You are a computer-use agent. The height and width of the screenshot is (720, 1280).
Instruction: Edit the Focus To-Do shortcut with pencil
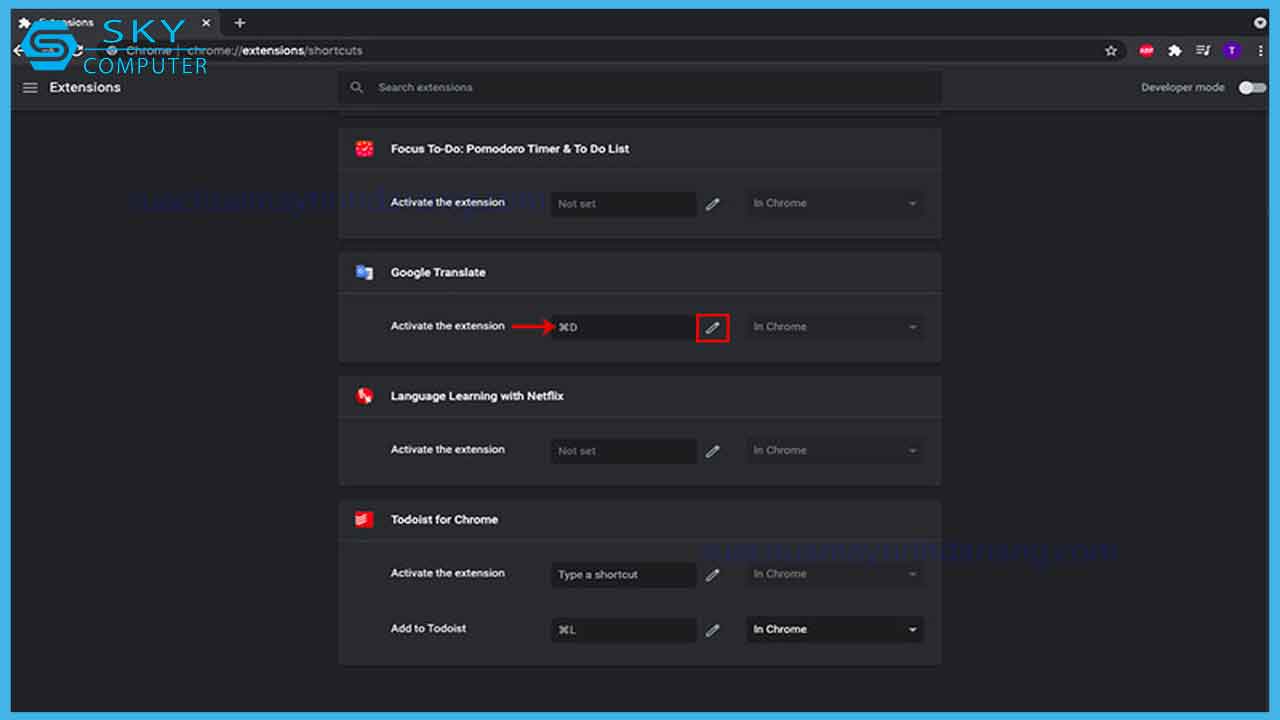pyautogui.click(x=712, y=204)
